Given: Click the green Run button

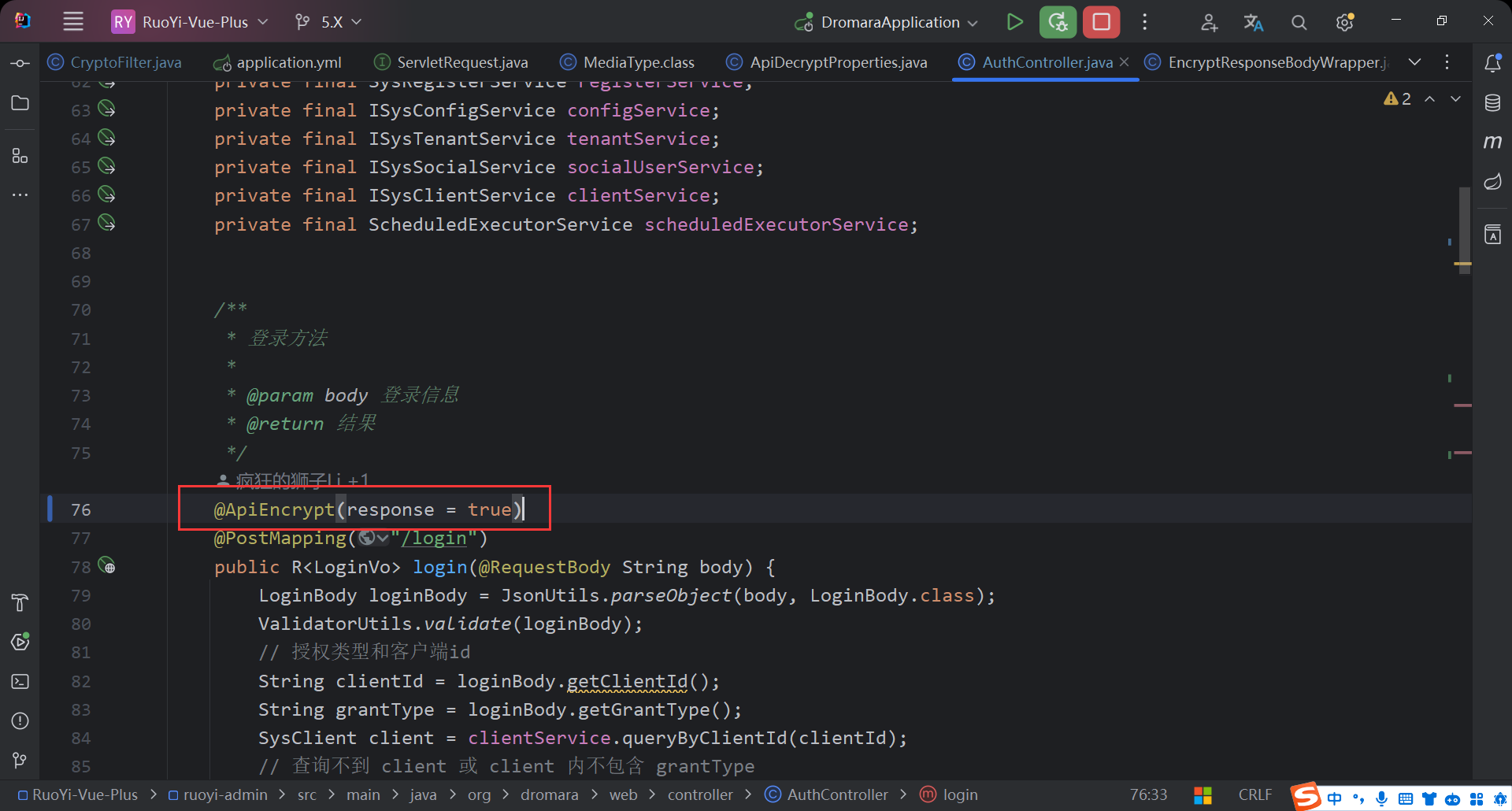Looking at the screenshot, I should tap(1015, 22).
